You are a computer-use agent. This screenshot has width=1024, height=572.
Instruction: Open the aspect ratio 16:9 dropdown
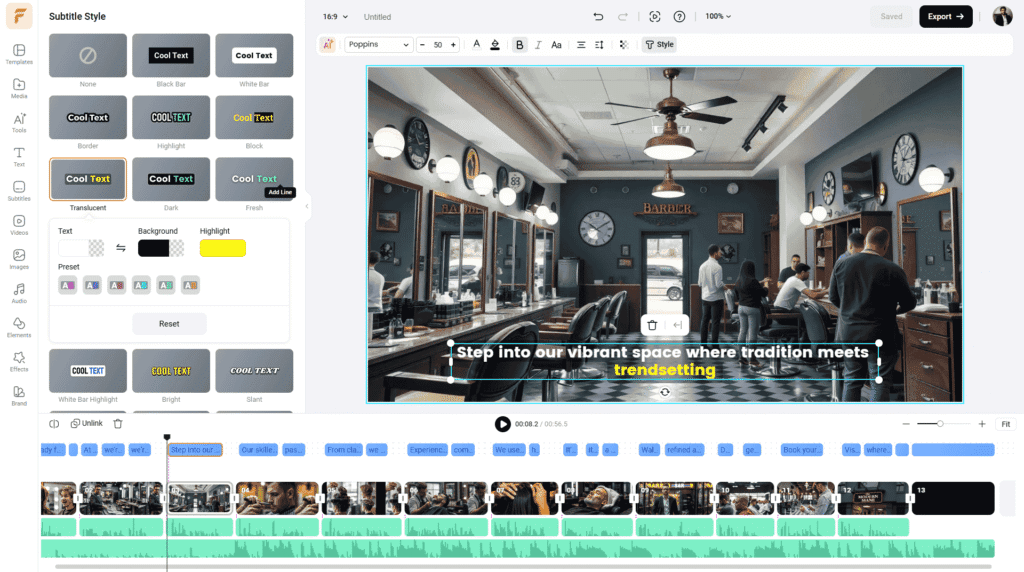point(335,16)
